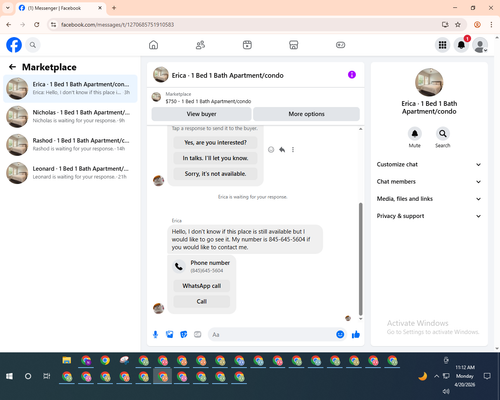Click the Call button
This screenshot has width=500, height=400.
[x=202, y=301]
